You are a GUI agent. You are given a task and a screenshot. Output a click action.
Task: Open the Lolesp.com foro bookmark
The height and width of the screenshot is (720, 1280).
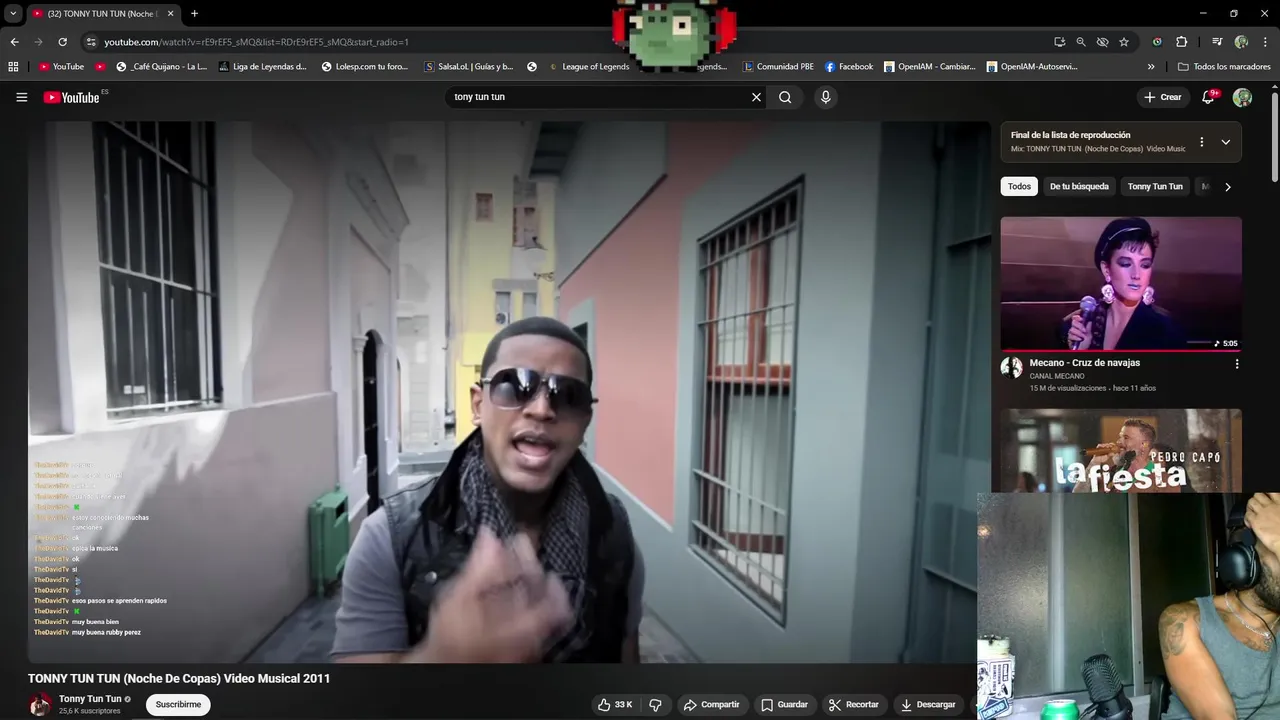click(x=365, y=67)
